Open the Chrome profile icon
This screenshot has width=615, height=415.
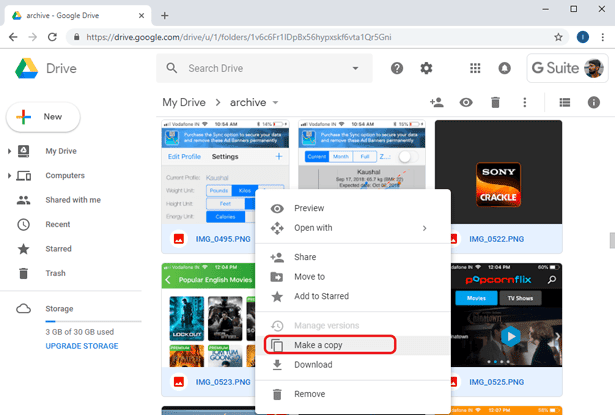pyautogui.click(x=582, y=37)
